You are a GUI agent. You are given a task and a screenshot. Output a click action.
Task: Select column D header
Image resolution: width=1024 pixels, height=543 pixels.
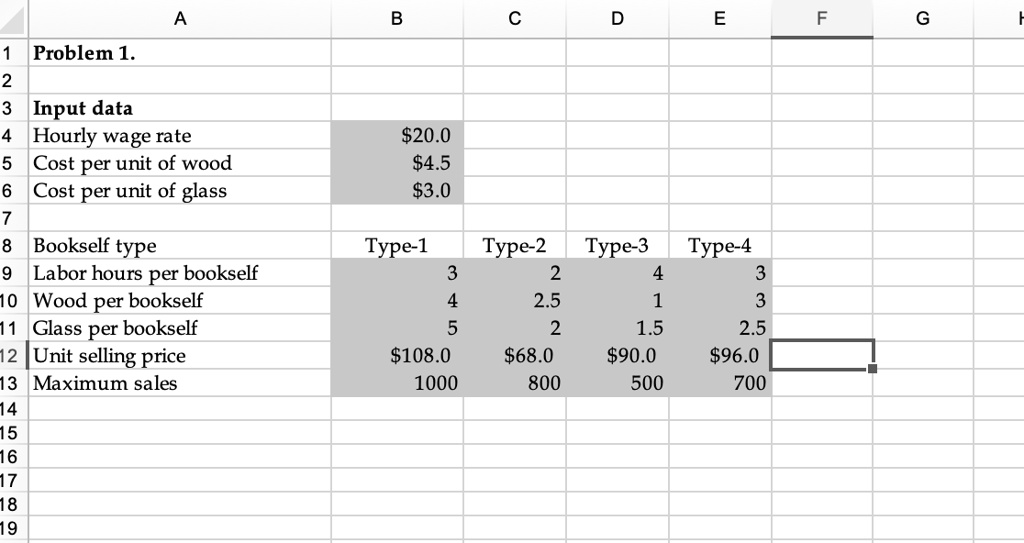click(617, 17)
